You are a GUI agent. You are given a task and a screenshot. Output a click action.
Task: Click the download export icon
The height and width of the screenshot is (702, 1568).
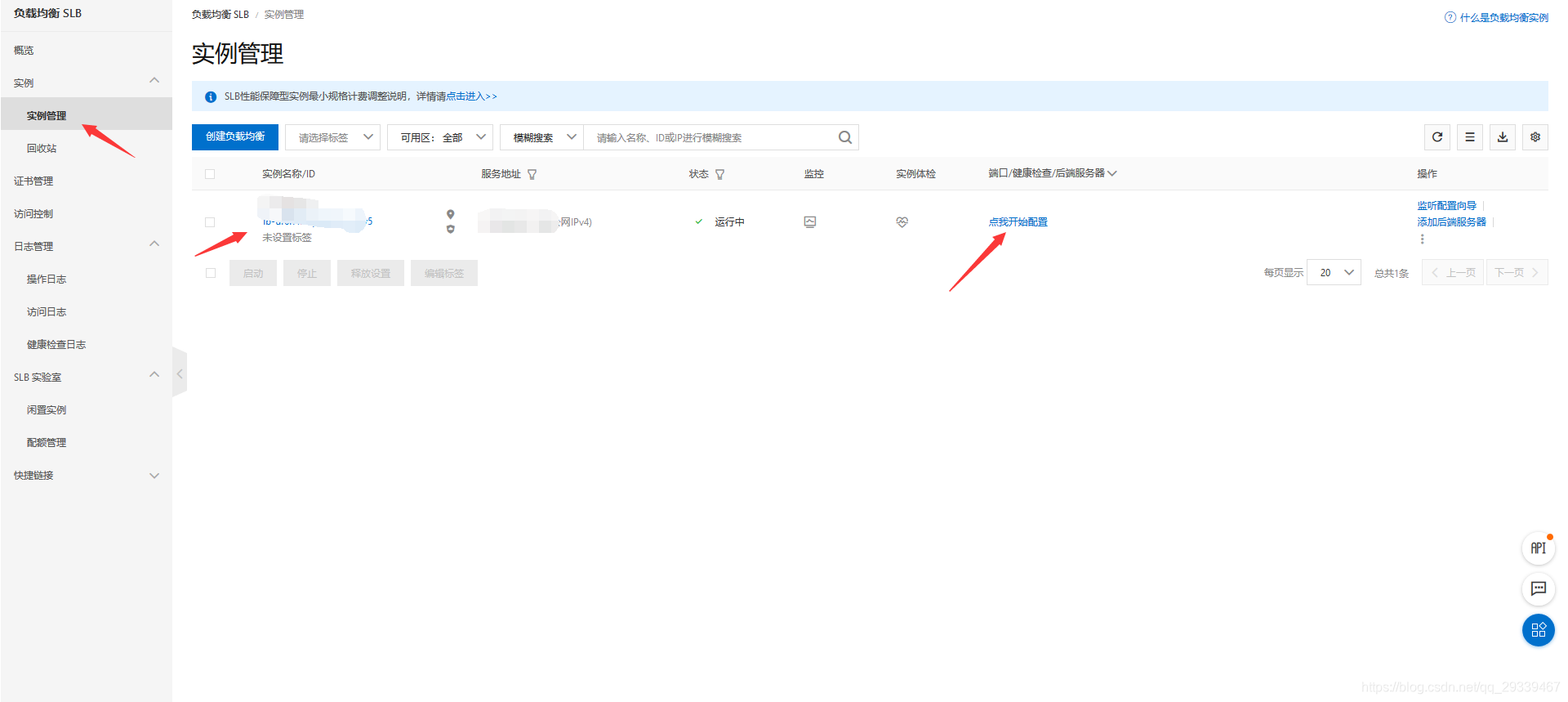[x=1503, y=137]
